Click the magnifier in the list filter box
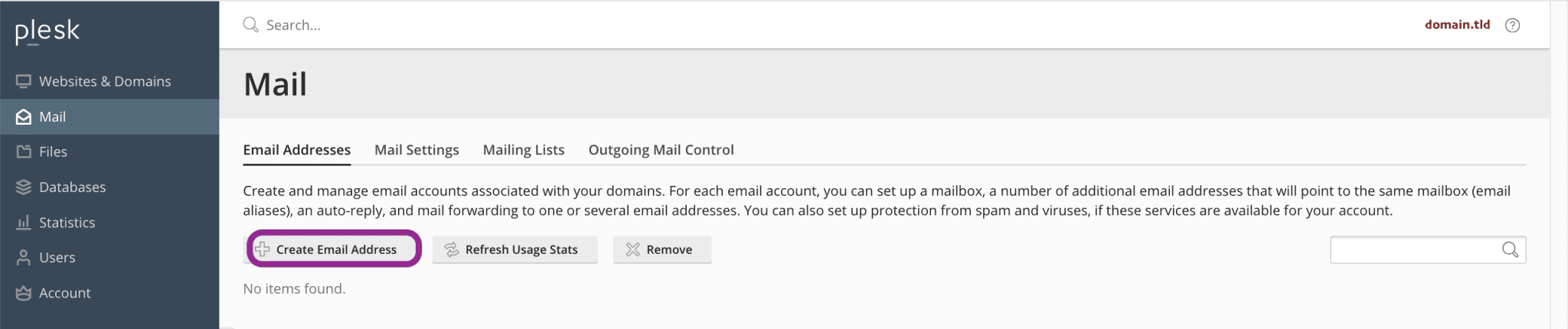 (1510, 249)
